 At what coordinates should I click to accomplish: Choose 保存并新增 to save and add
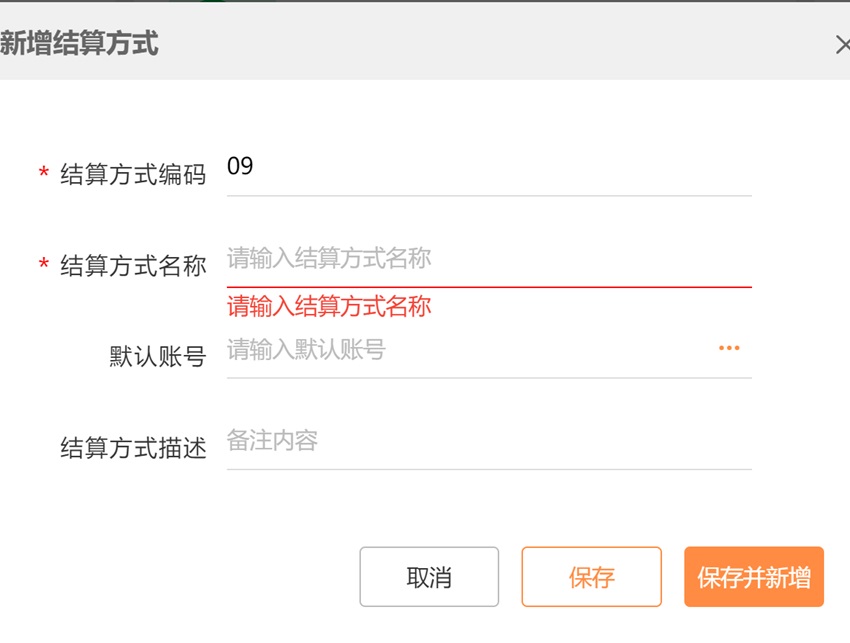pyautogui.click(x=754, y=577)
